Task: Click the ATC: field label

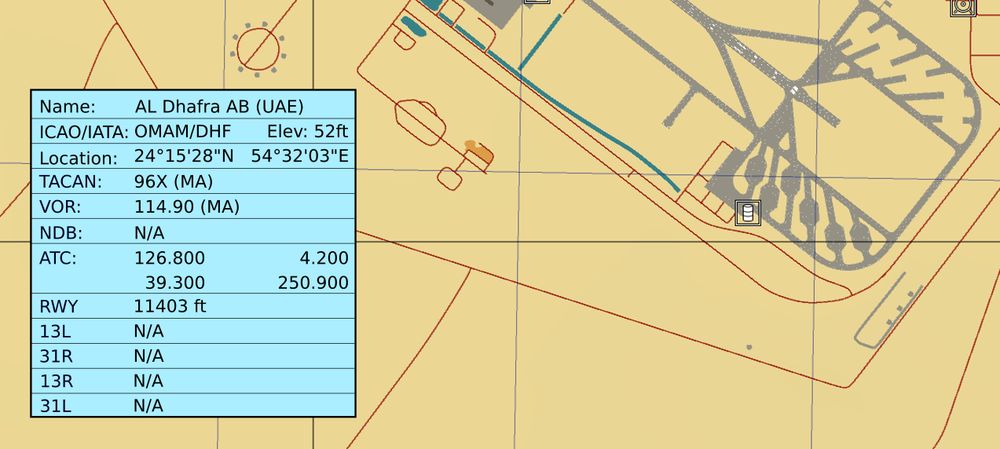Action: (58, 258)
